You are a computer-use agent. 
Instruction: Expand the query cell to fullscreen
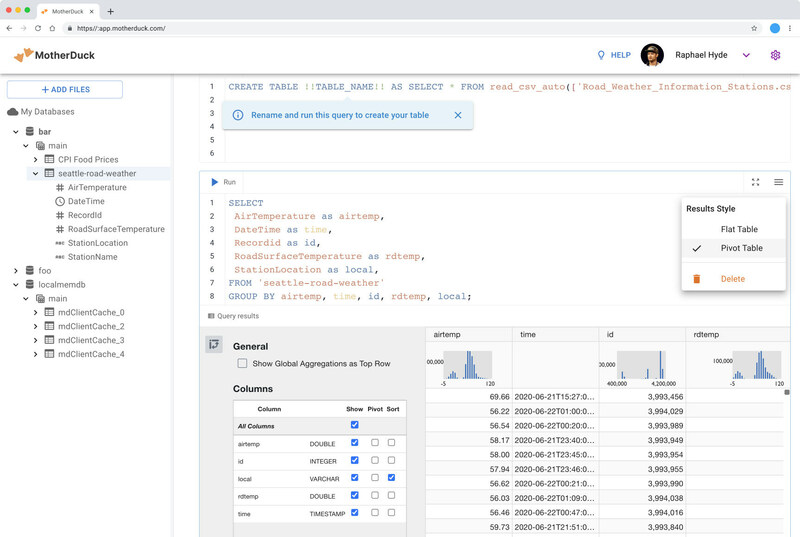pyautogui.click(x=756, y=182)
